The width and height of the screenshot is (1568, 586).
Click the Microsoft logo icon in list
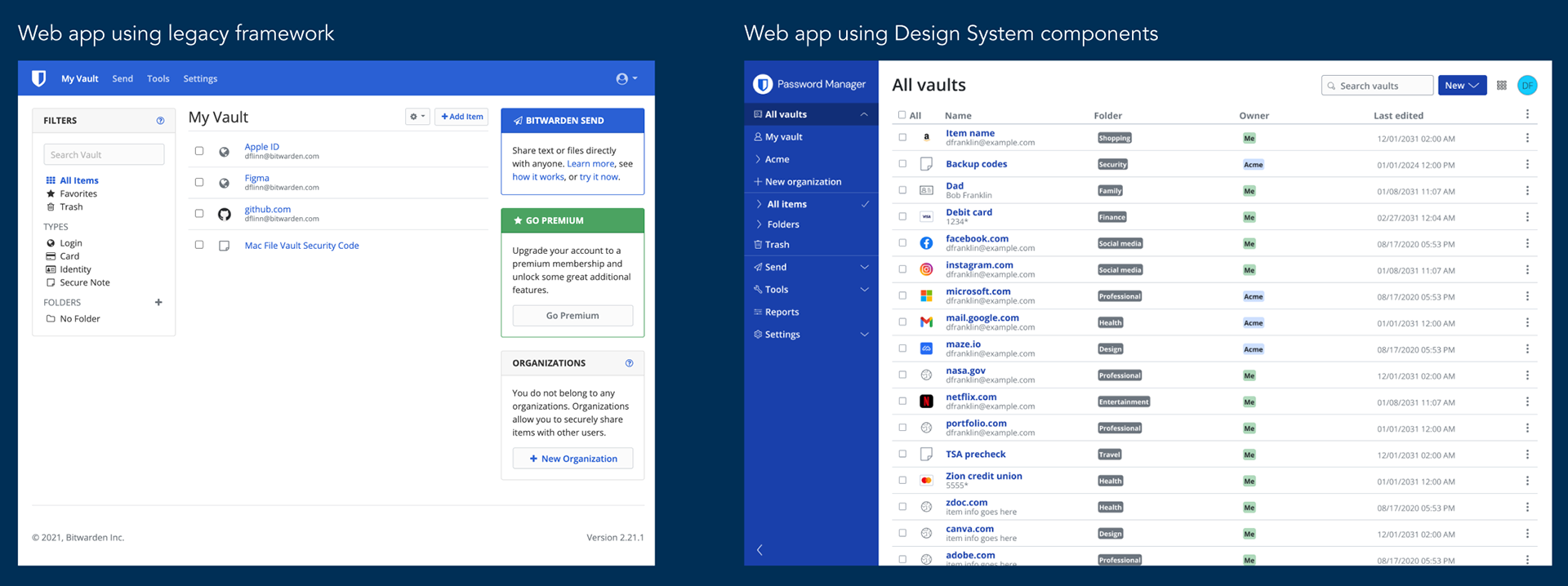926,295
